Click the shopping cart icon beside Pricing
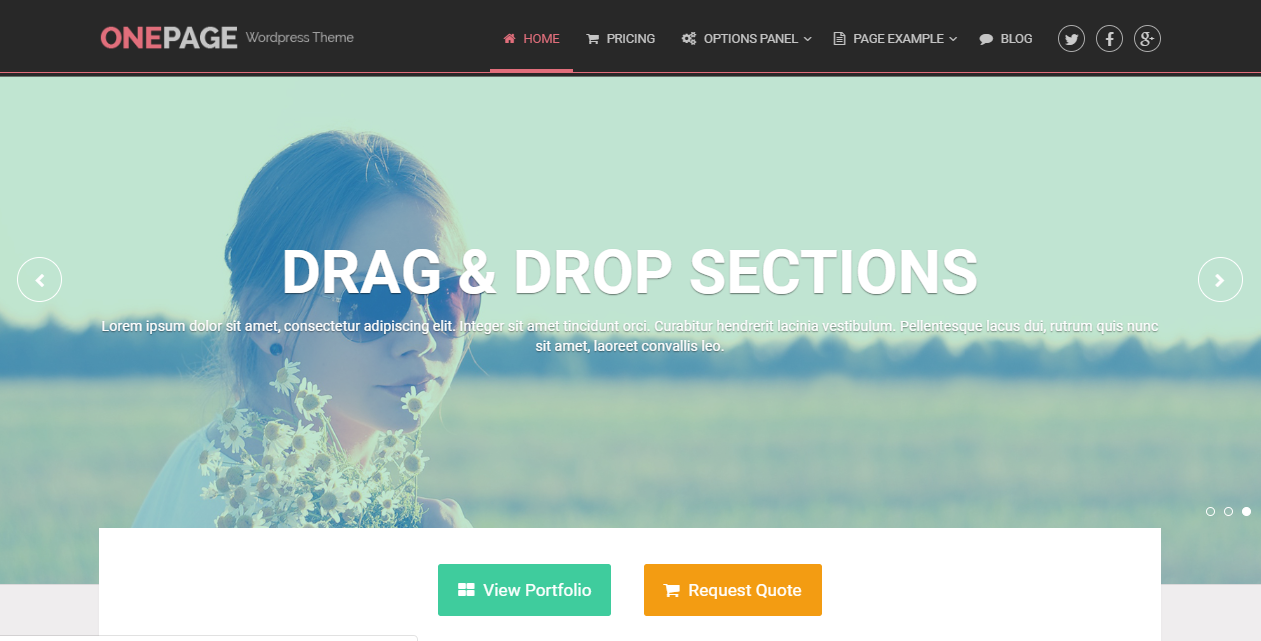1261x641 pixels. coord(593,39)
